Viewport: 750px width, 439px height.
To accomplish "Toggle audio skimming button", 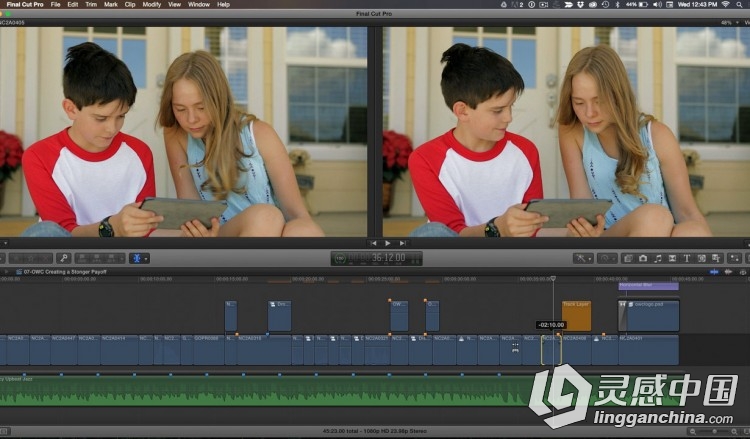I will [728, 272].
